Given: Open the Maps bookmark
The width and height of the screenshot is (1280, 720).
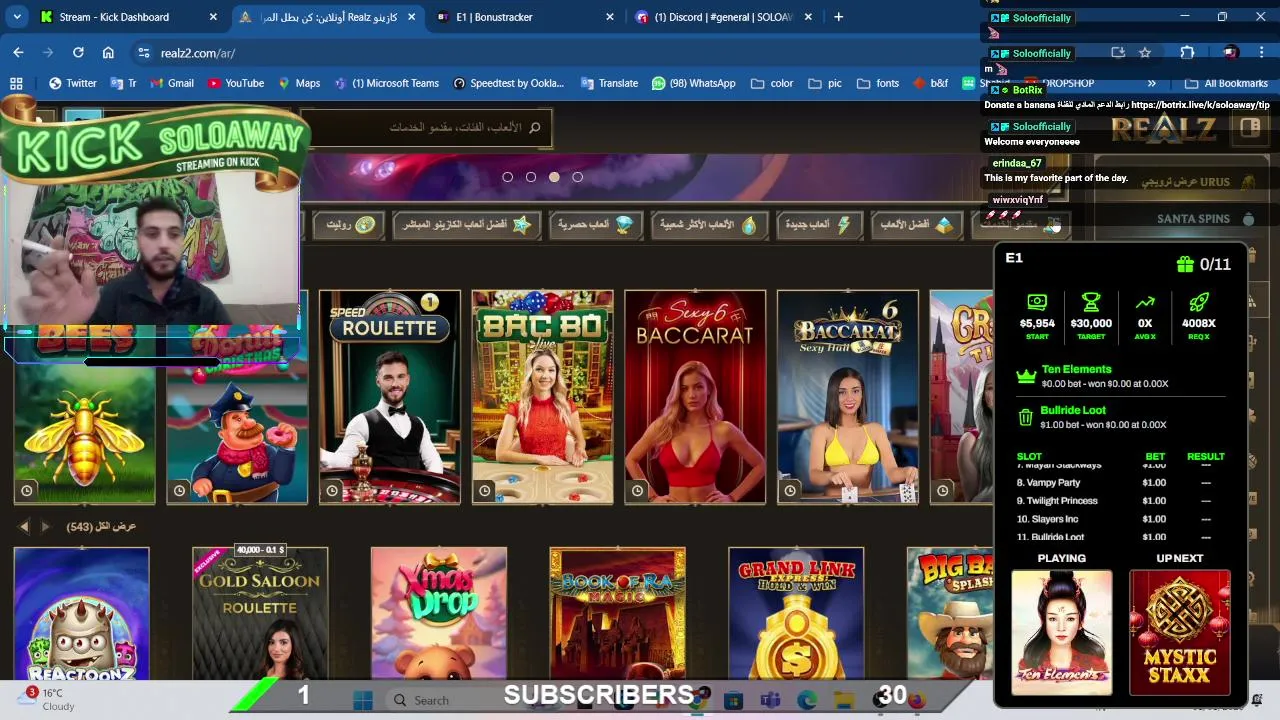Looking at the screenshot, I should pos(298,83).
